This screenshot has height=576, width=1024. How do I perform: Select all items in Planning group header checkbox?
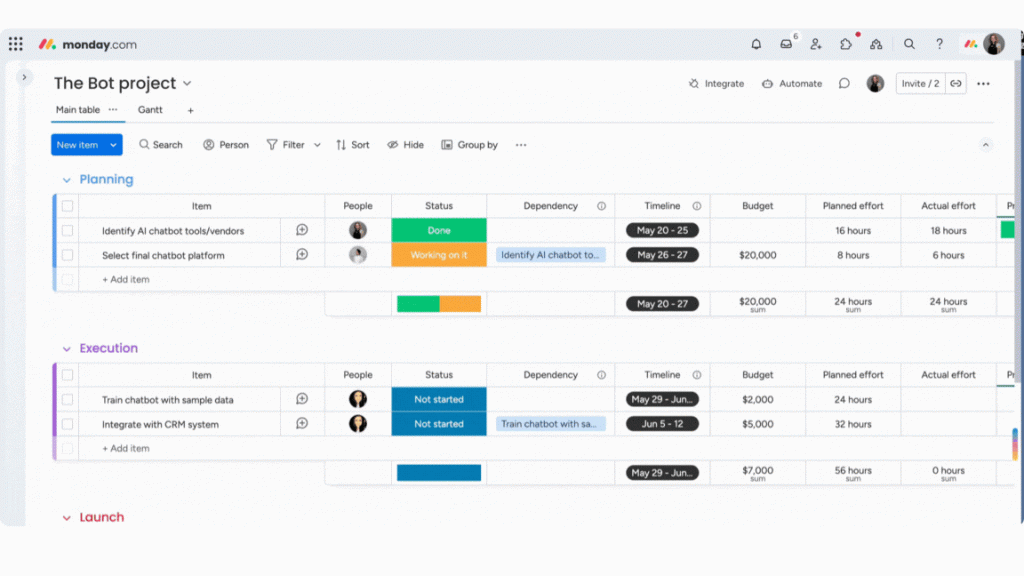[67, 206]
